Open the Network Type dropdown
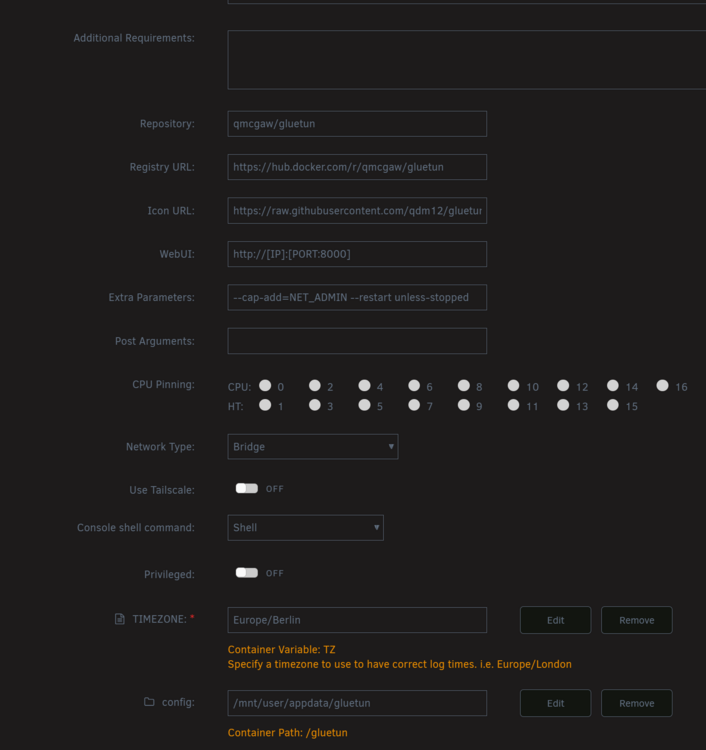Viewport: 706px width, 750px height. [313, 447]
